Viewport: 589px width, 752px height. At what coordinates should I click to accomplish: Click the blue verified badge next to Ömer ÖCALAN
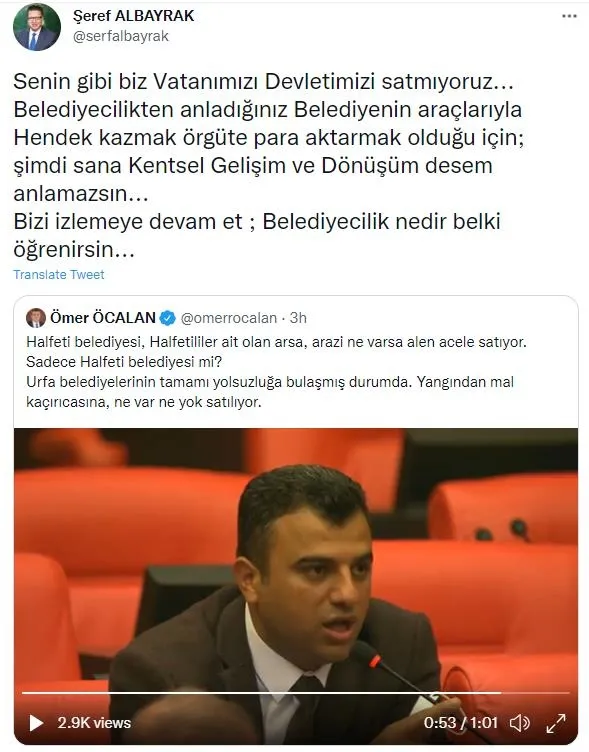click(167, 318)
